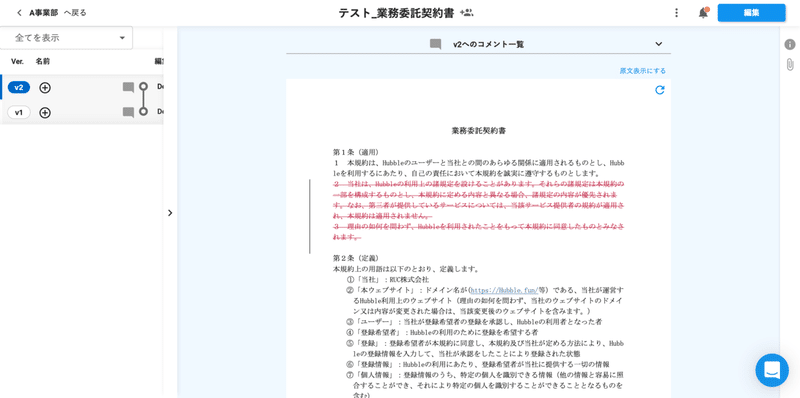Click the 編集 button
Viewport: 800px width, 398px height.
click(x=751, y=13)
